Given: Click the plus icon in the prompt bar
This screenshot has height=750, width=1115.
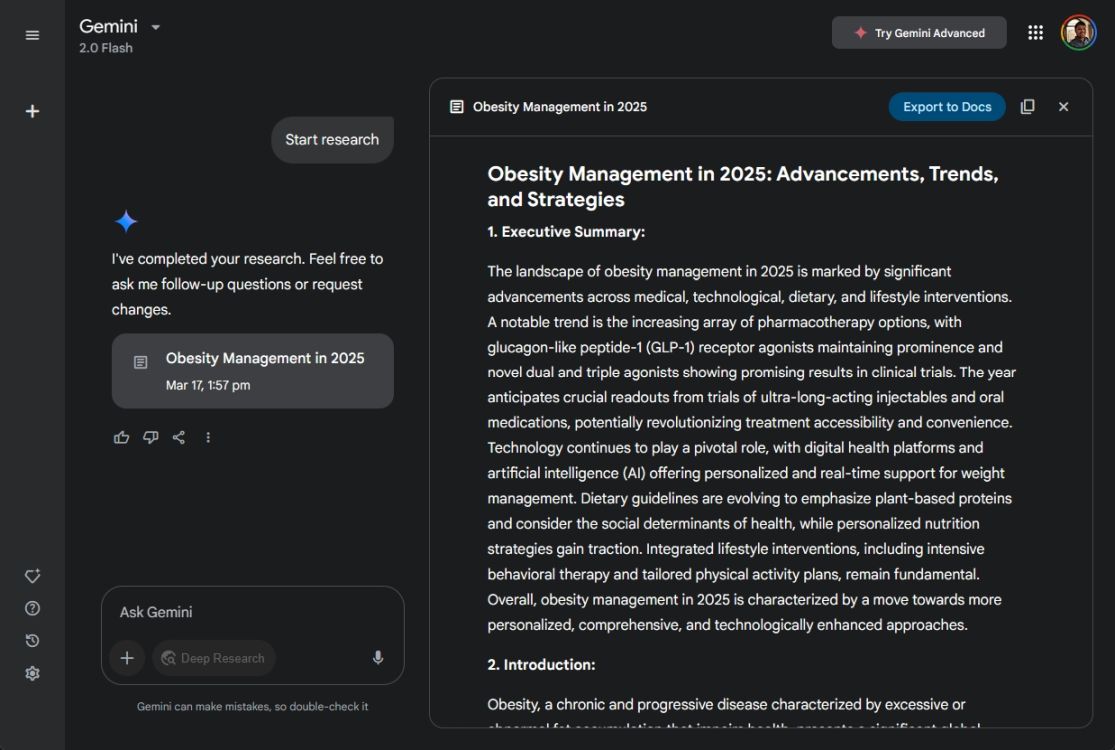Looking at the screenshot, I should tap(127, 658).
